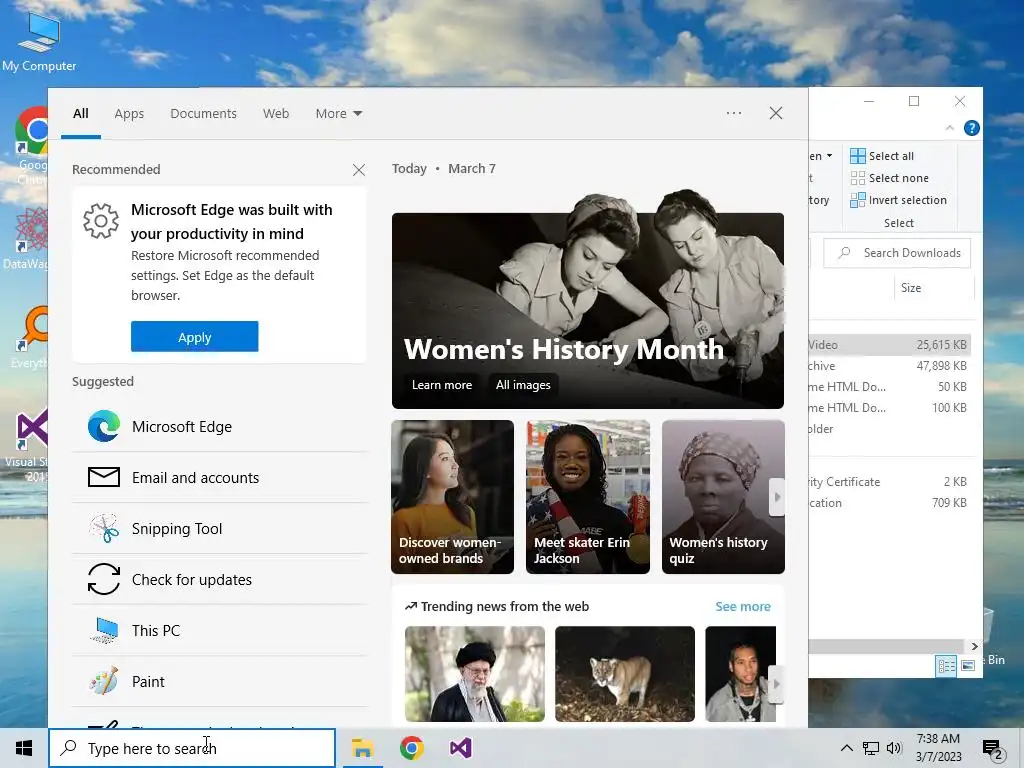Switch Explorer to details view icon
The image size is (1024, 768).
point(946,665)
